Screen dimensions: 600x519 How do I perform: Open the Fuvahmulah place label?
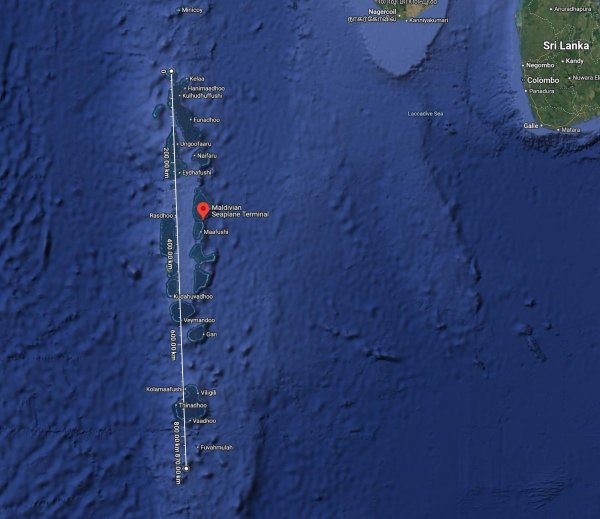point(215,447)
